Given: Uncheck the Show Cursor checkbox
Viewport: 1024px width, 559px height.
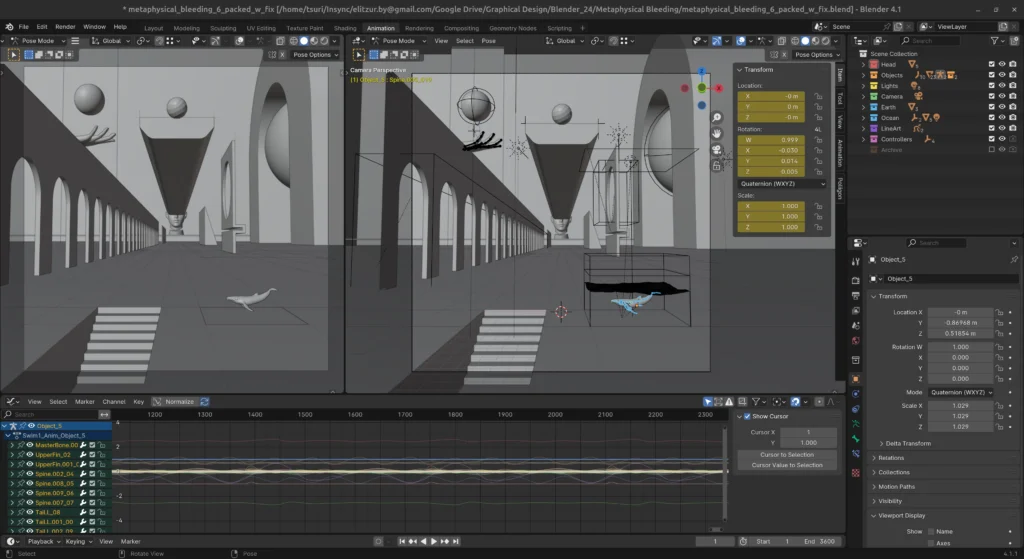Looking at the screenshot, I should coord(747,416).
